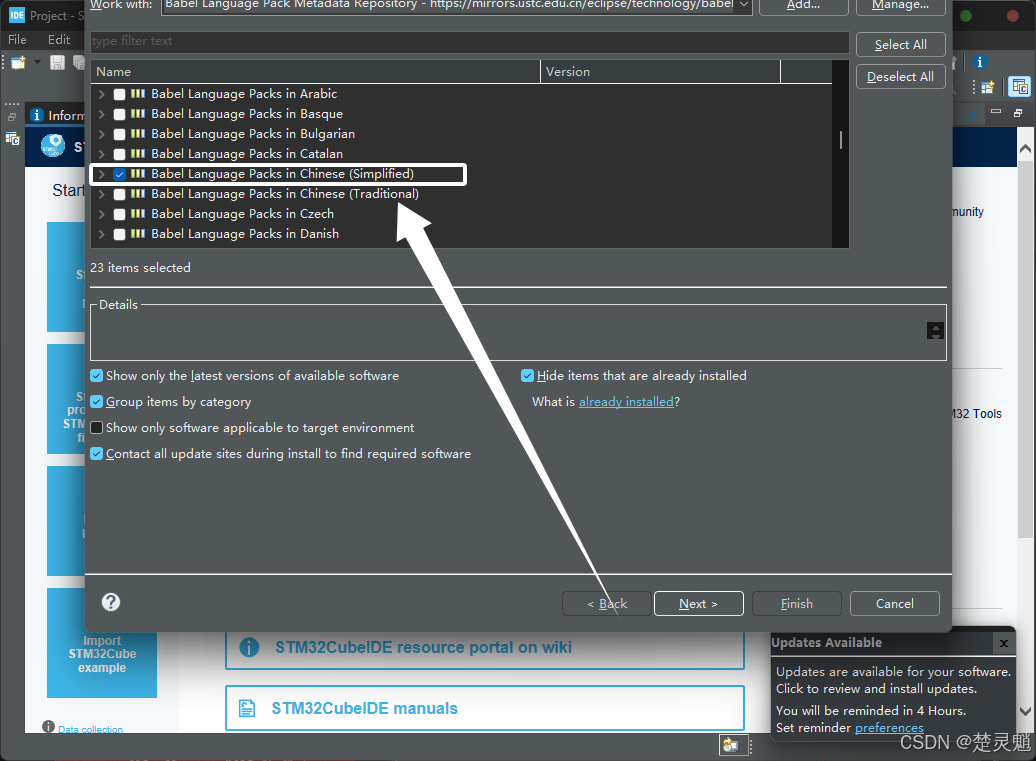Expand the Czech language packs tree node
The image size is (1036, 761).
(x=101, y=214)
